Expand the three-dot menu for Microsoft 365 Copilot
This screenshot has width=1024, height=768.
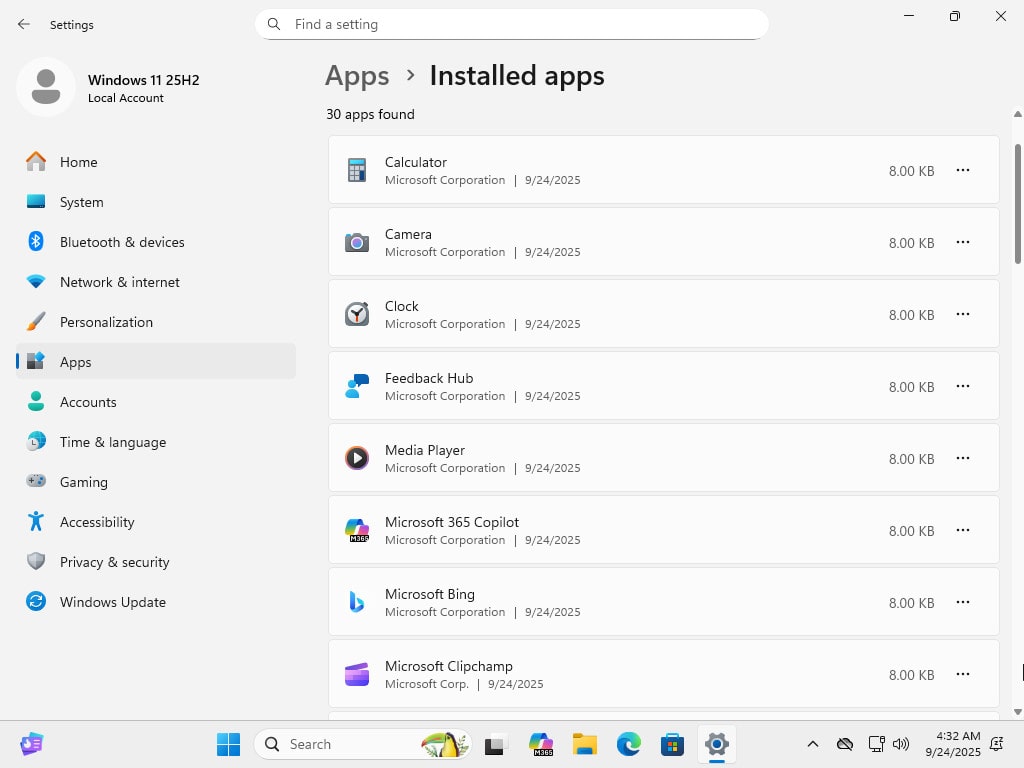tap(962, 531)
